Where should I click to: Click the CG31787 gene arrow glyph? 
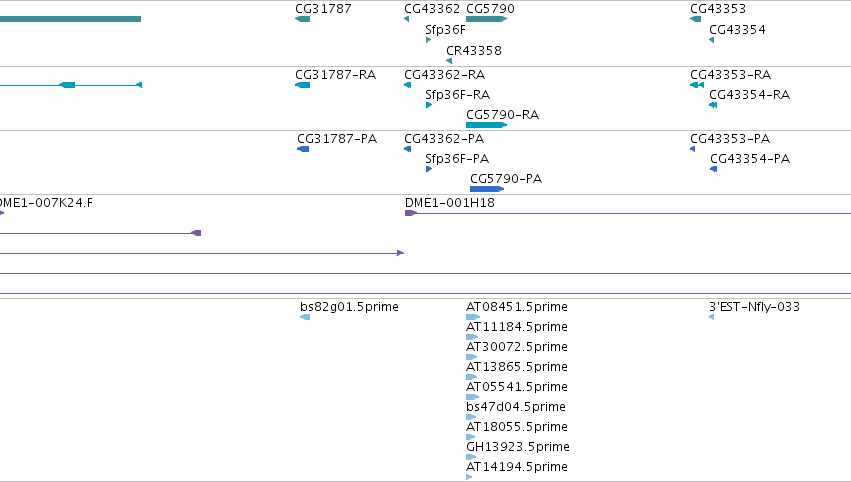click(x=302, y=19)
